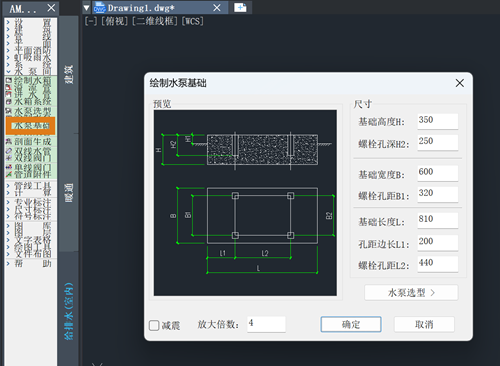Select the highlighted 水泵基础 sidebar command
This screenshot has height=366, width=500.
click(30, 126)
